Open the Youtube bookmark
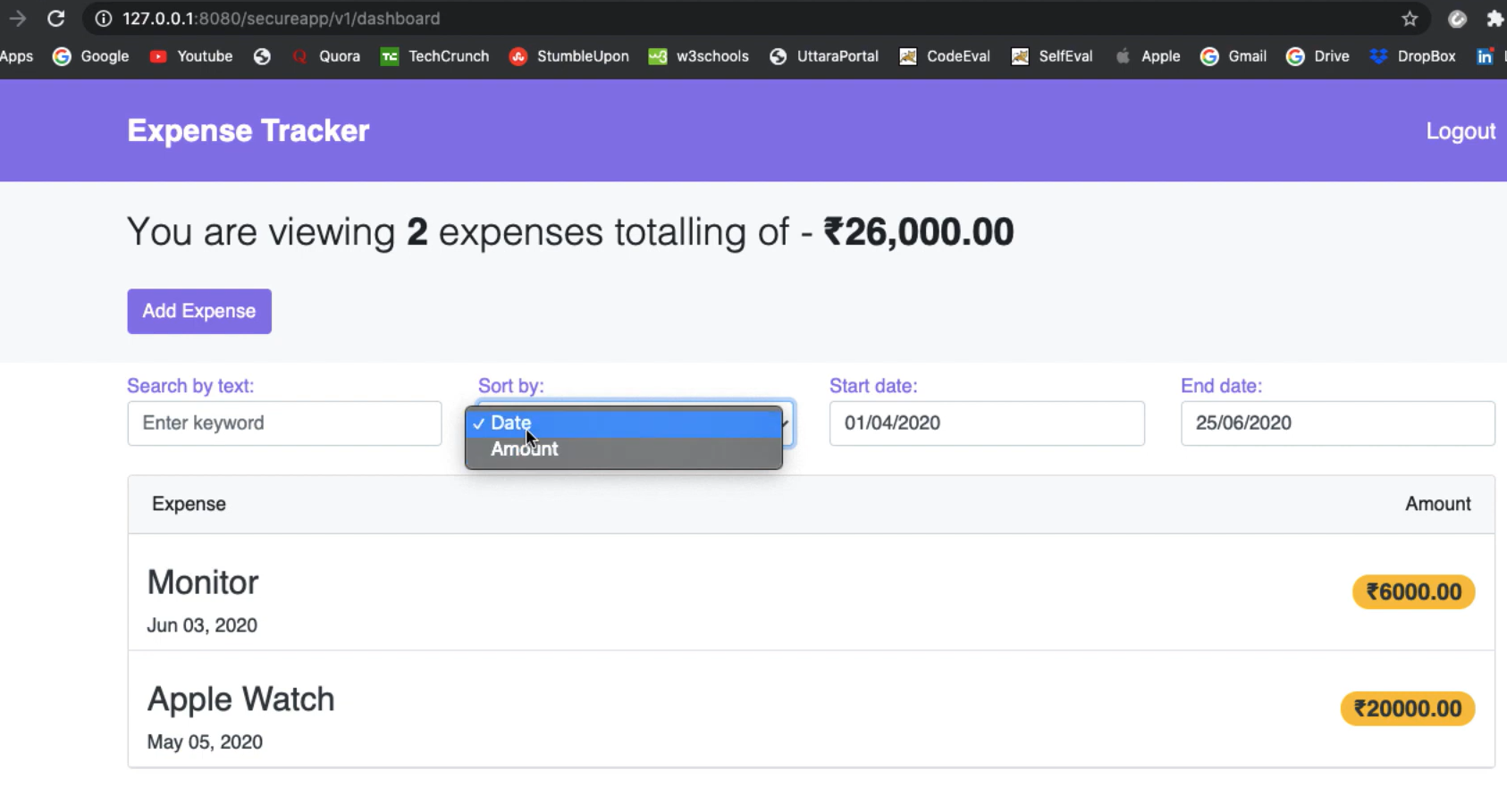The height and width of the screenshot is (812, 1507). tap(190, 56)
